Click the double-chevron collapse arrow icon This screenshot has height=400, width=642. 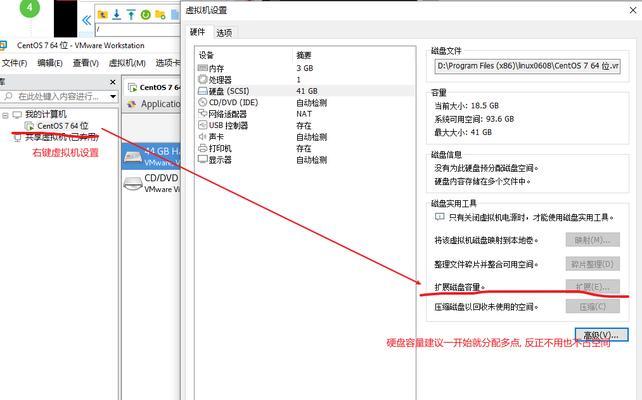tap(86, 20)
